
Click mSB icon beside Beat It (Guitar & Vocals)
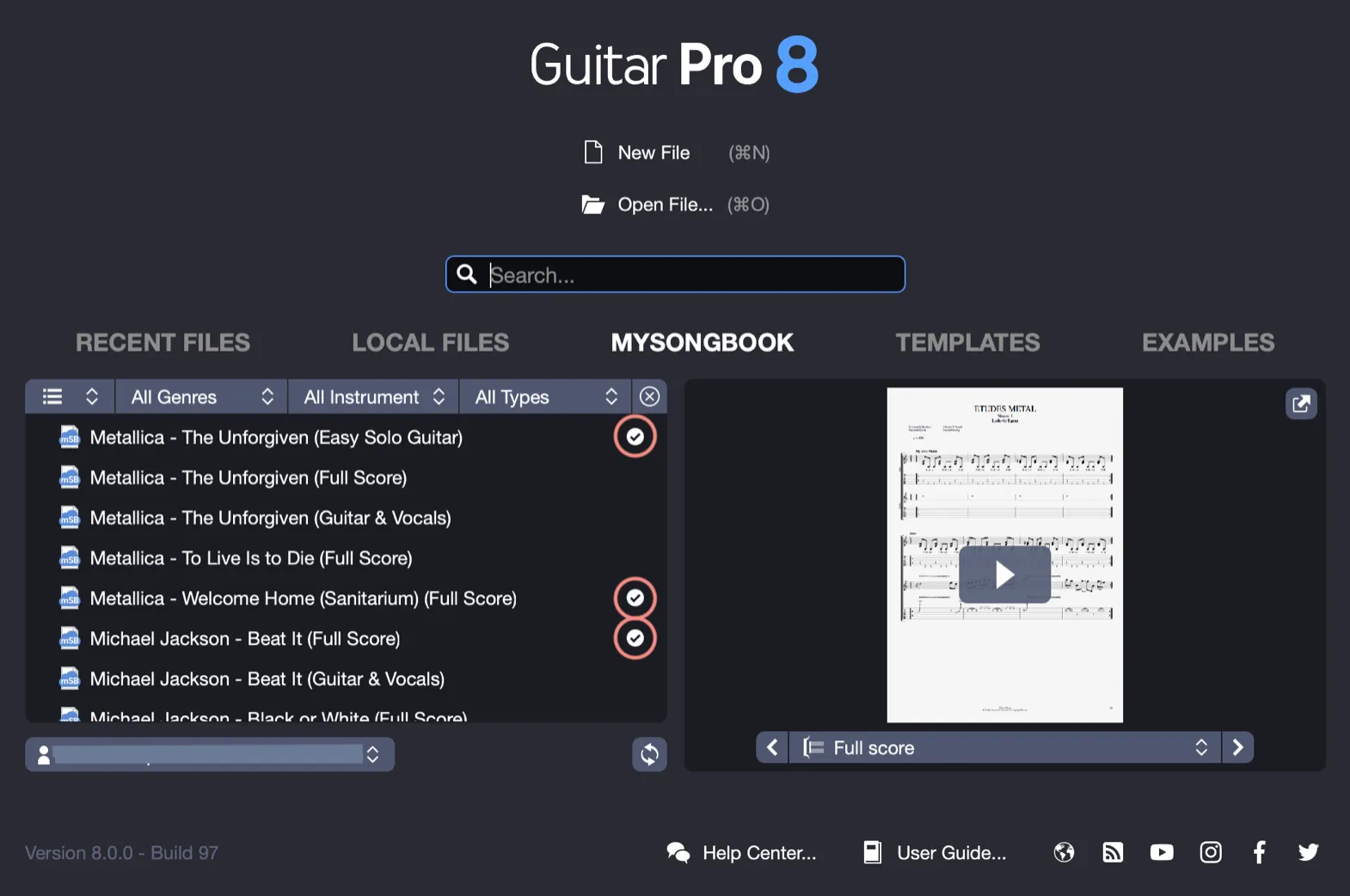click(x=70, y=679)
